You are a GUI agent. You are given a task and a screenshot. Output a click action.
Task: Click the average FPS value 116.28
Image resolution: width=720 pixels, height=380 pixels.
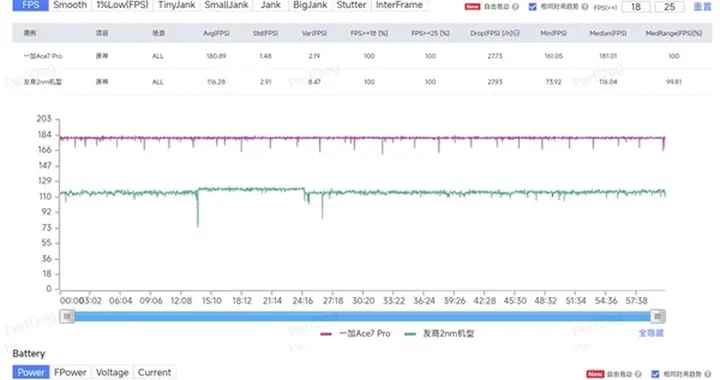[216, 82]
